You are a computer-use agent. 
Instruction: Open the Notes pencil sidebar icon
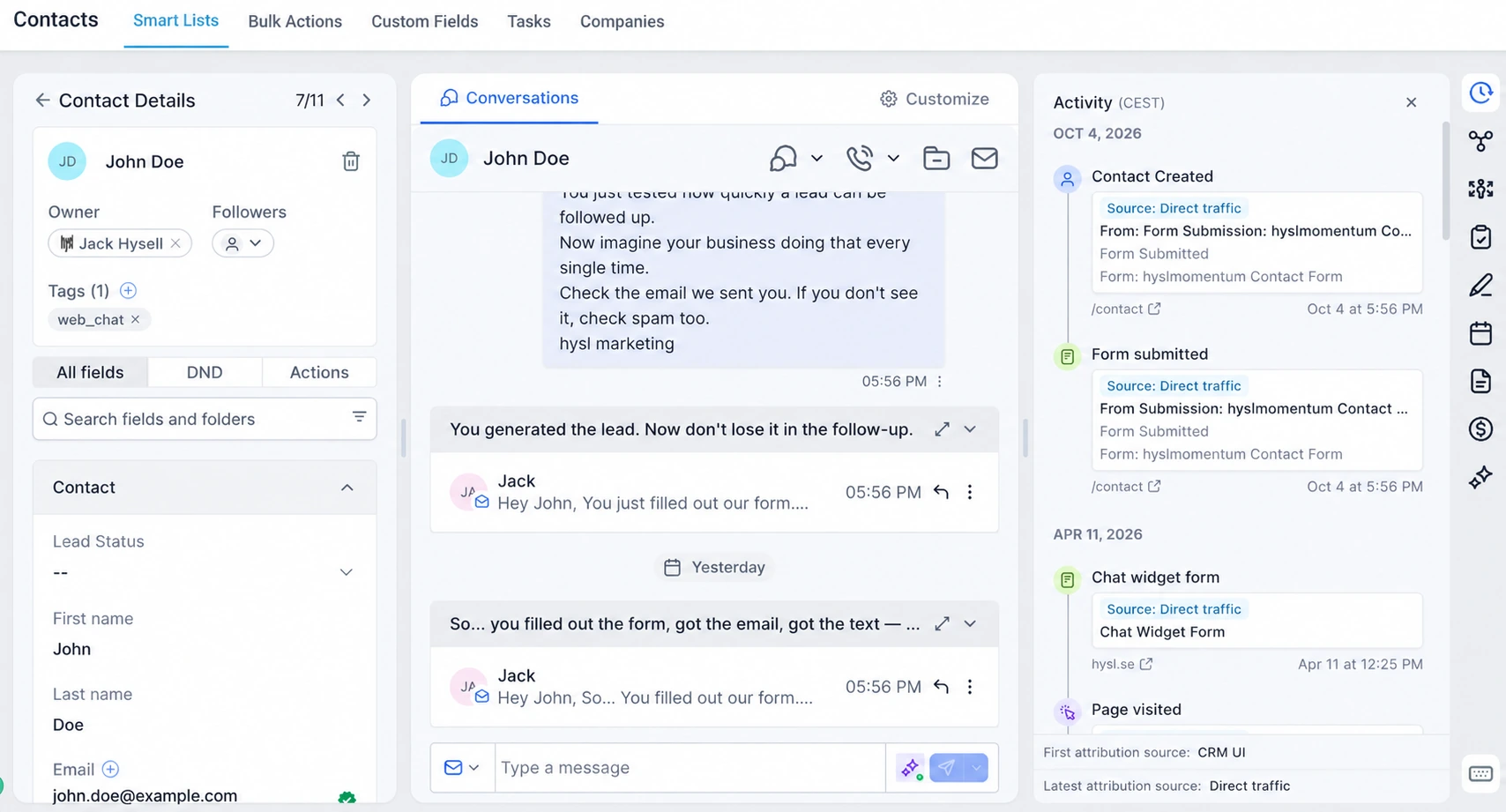point(1481,285)
